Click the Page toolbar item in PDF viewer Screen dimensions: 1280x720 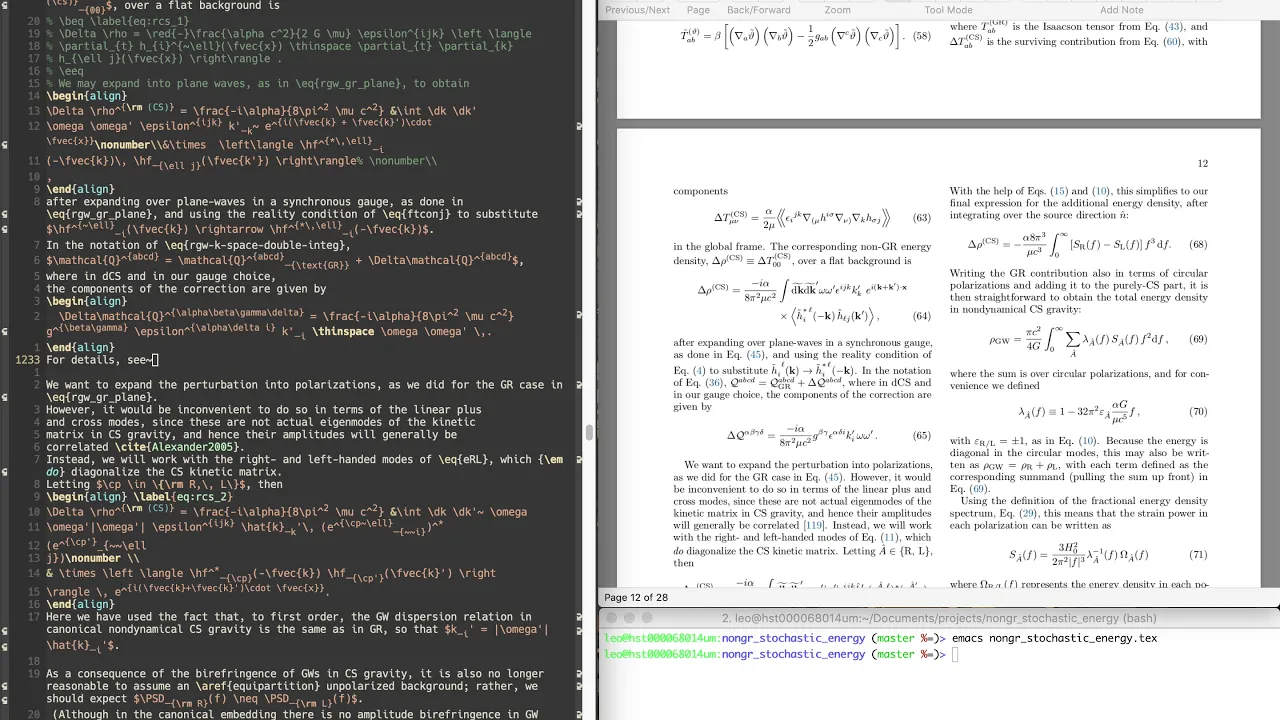pyautogui.click(x=698, y=10)
